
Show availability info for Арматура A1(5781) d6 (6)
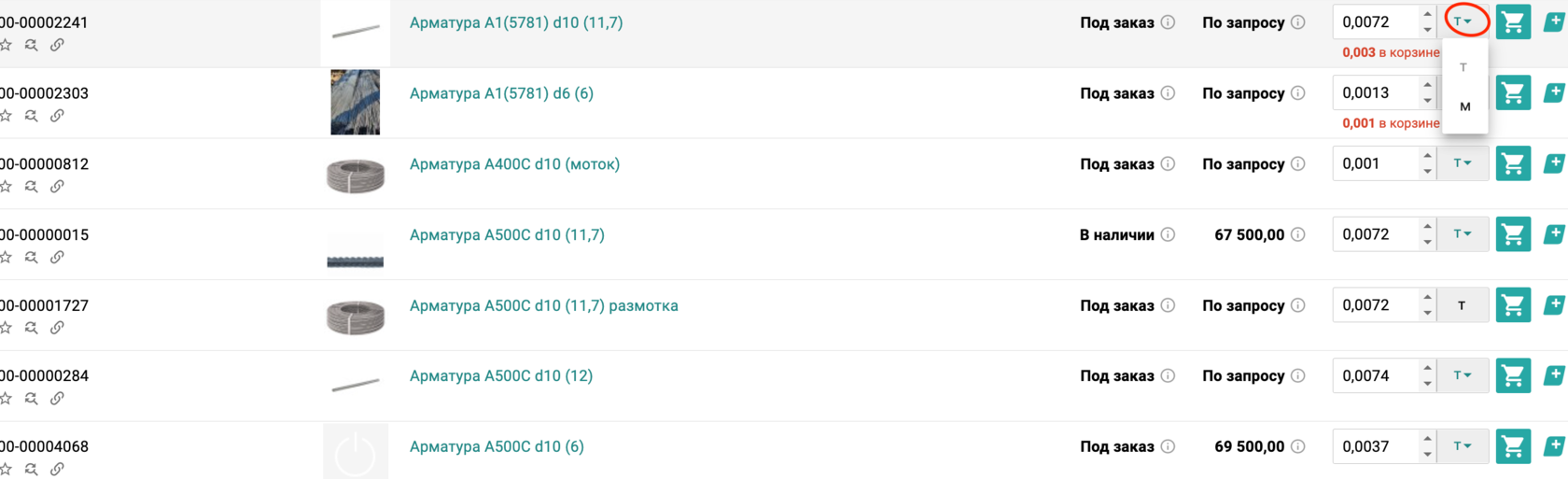coord(1168,93)
